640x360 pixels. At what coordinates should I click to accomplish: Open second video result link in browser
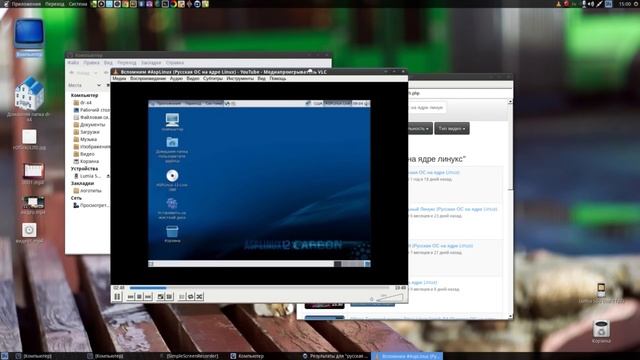[x=453, y=209]
